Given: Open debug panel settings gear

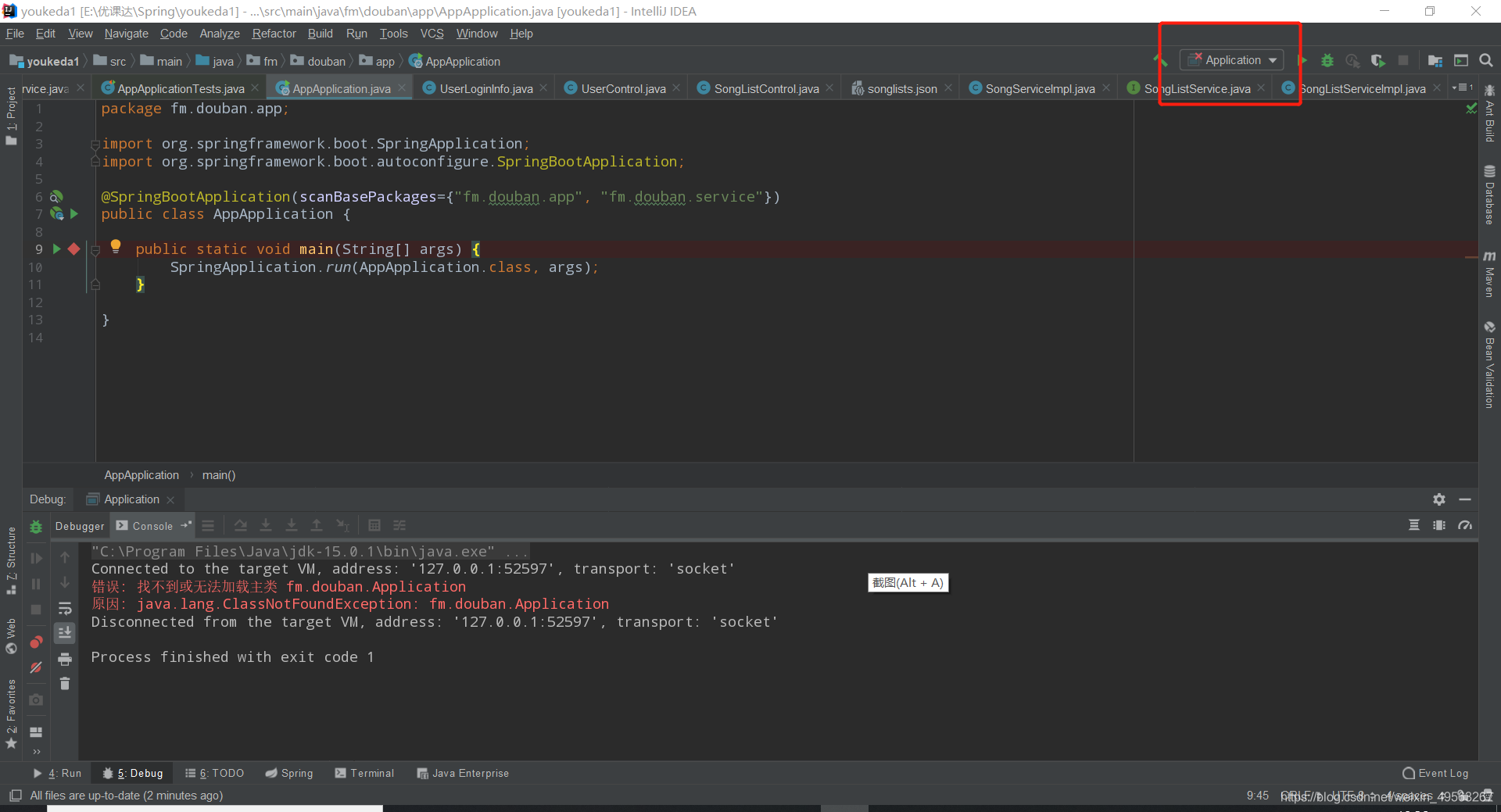Looking at the screenshot, I should (1438, 499).
